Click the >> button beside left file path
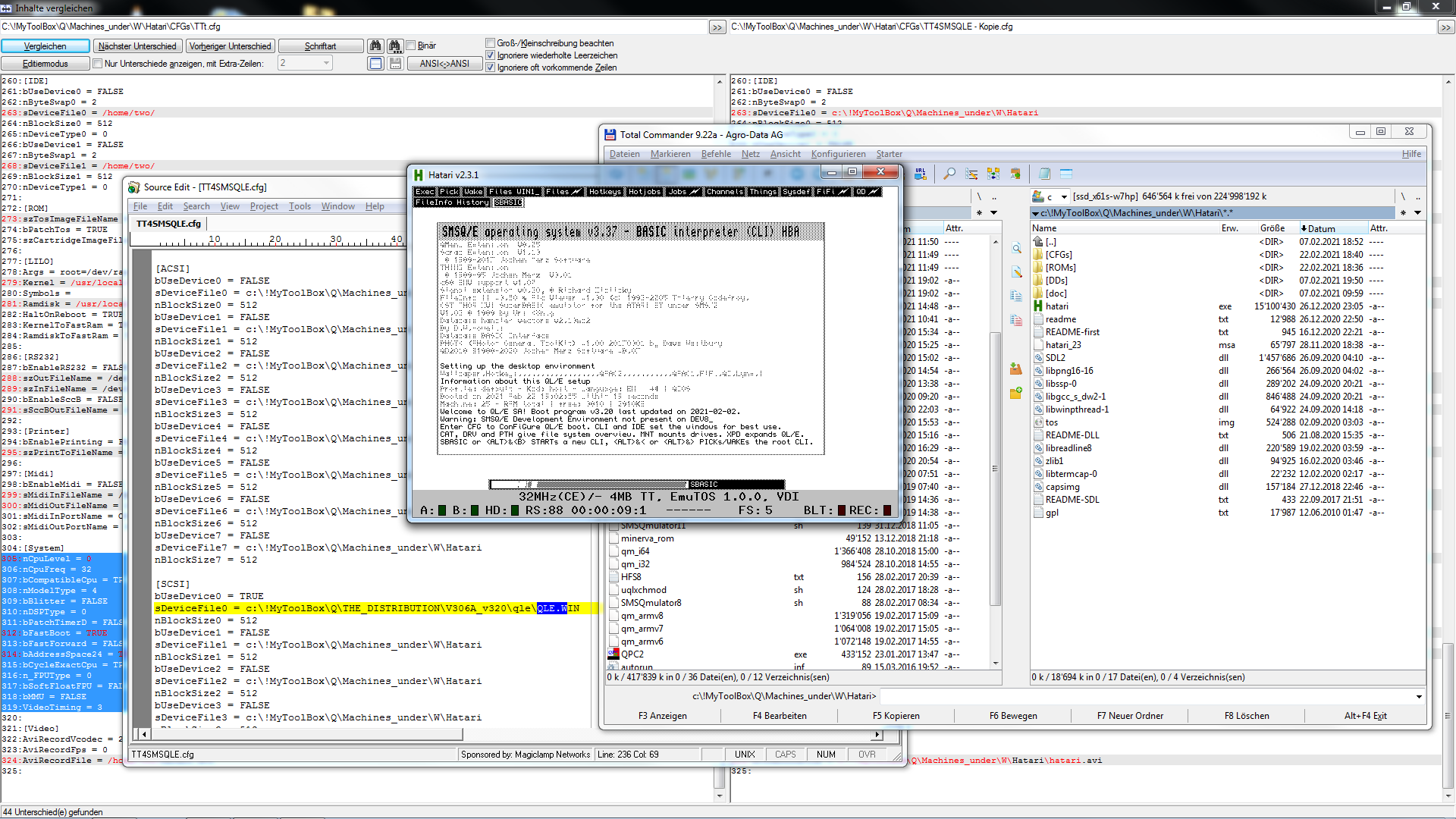1456x819 pixels. tap(717, 27)
